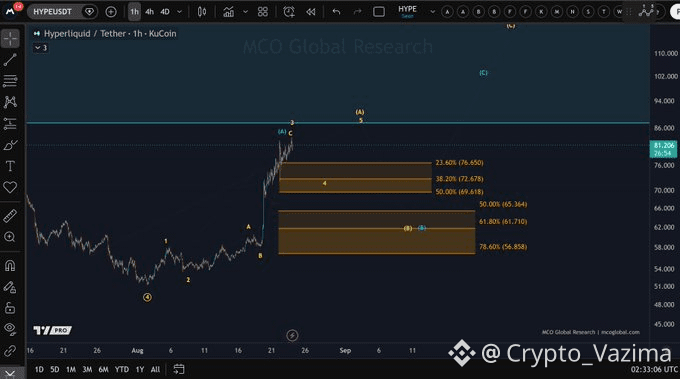Click the add symbol plus button
680x379 pixels.
[111, 12]
